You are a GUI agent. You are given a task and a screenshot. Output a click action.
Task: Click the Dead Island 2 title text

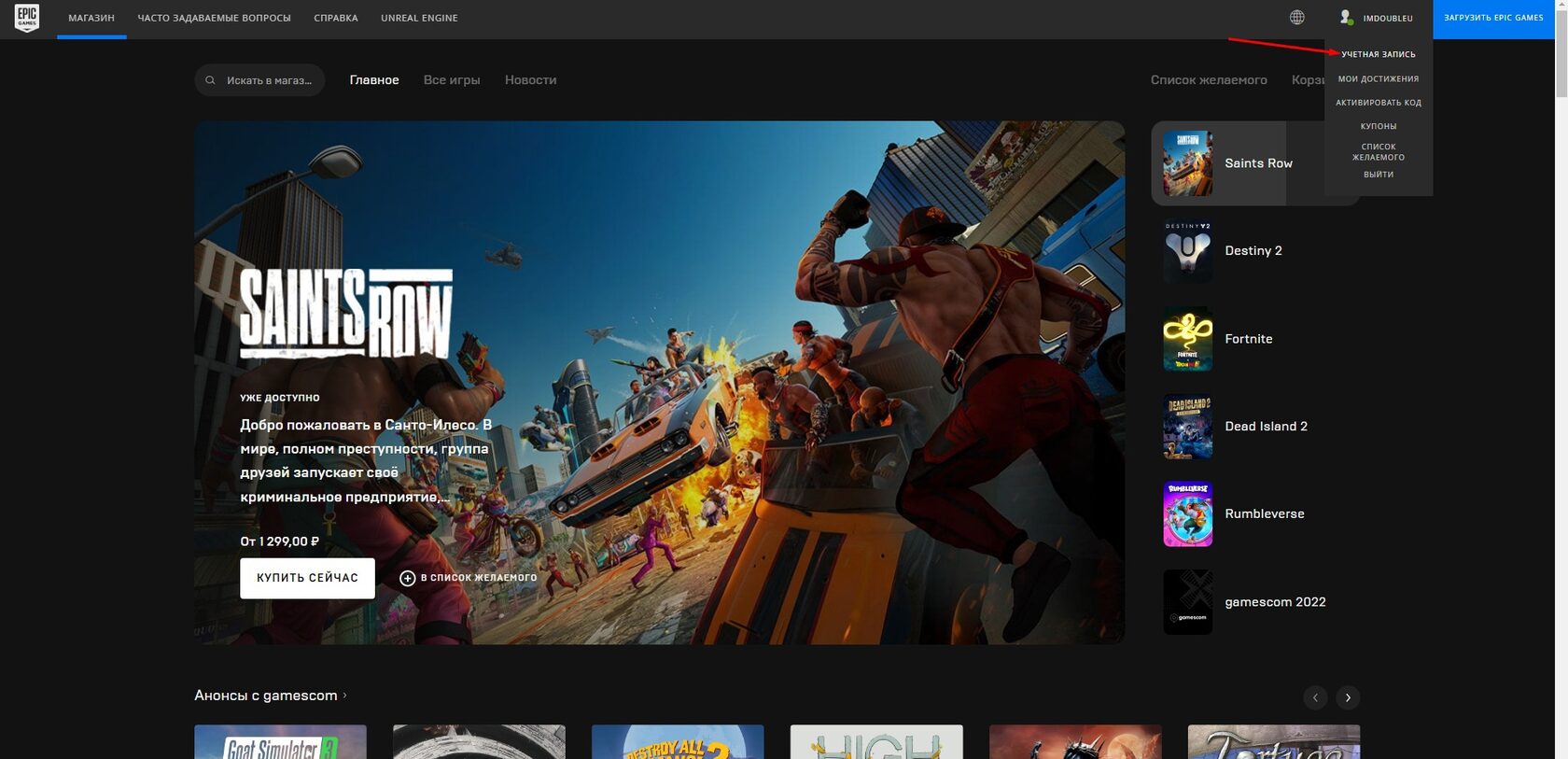point(1266,427)
